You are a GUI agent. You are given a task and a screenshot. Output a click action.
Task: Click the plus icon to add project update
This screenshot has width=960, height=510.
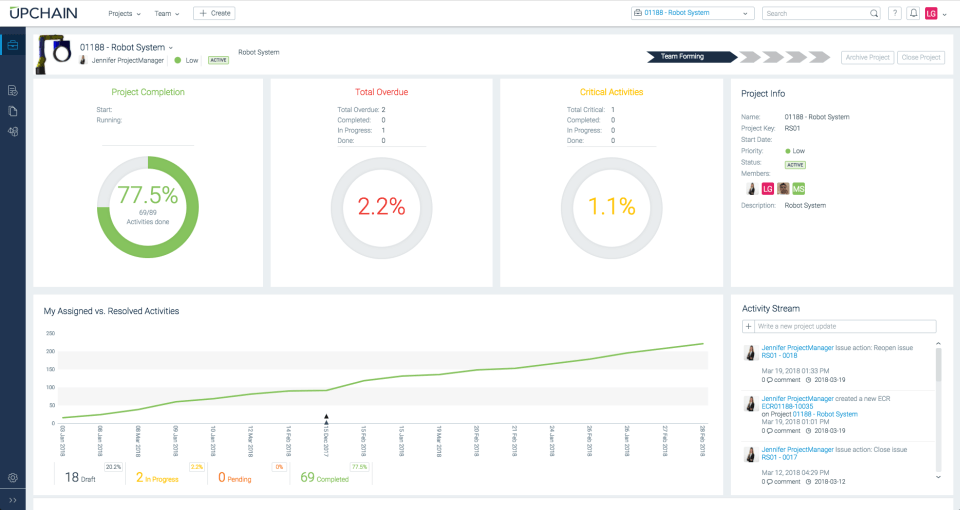pyautogui.click(x=748, y=326)
